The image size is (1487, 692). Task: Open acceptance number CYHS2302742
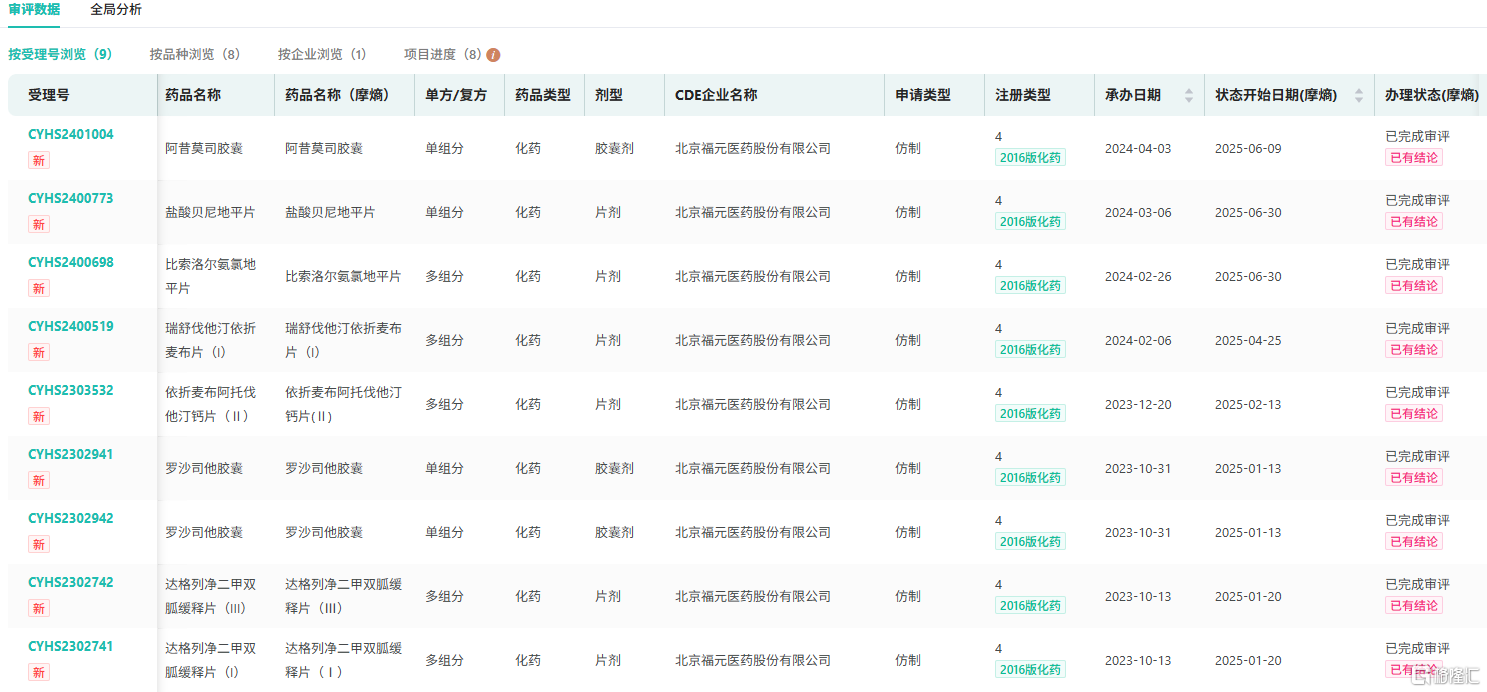click(x=71, y=582)
